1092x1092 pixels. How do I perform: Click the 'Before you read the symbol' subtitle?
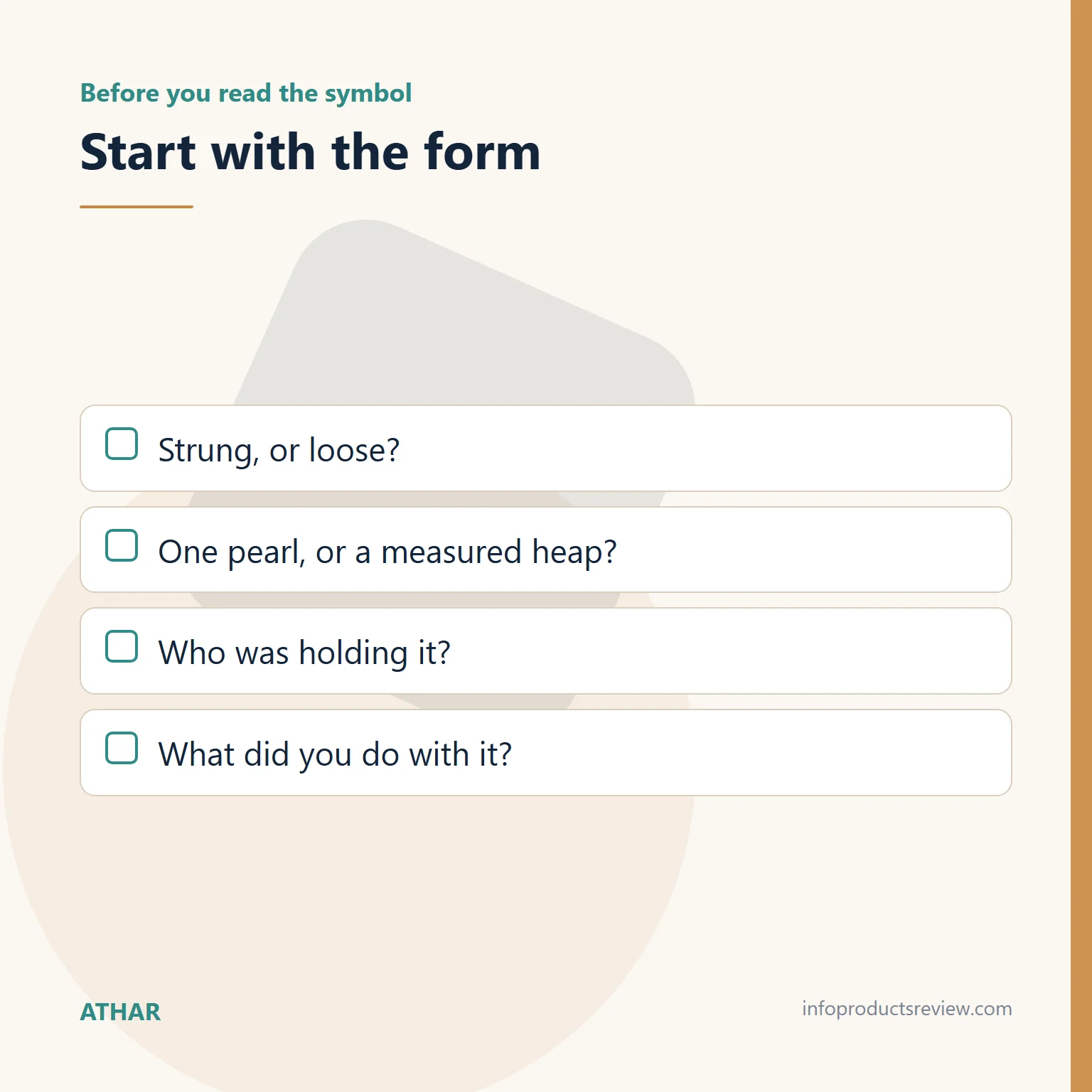coord(246,93)
